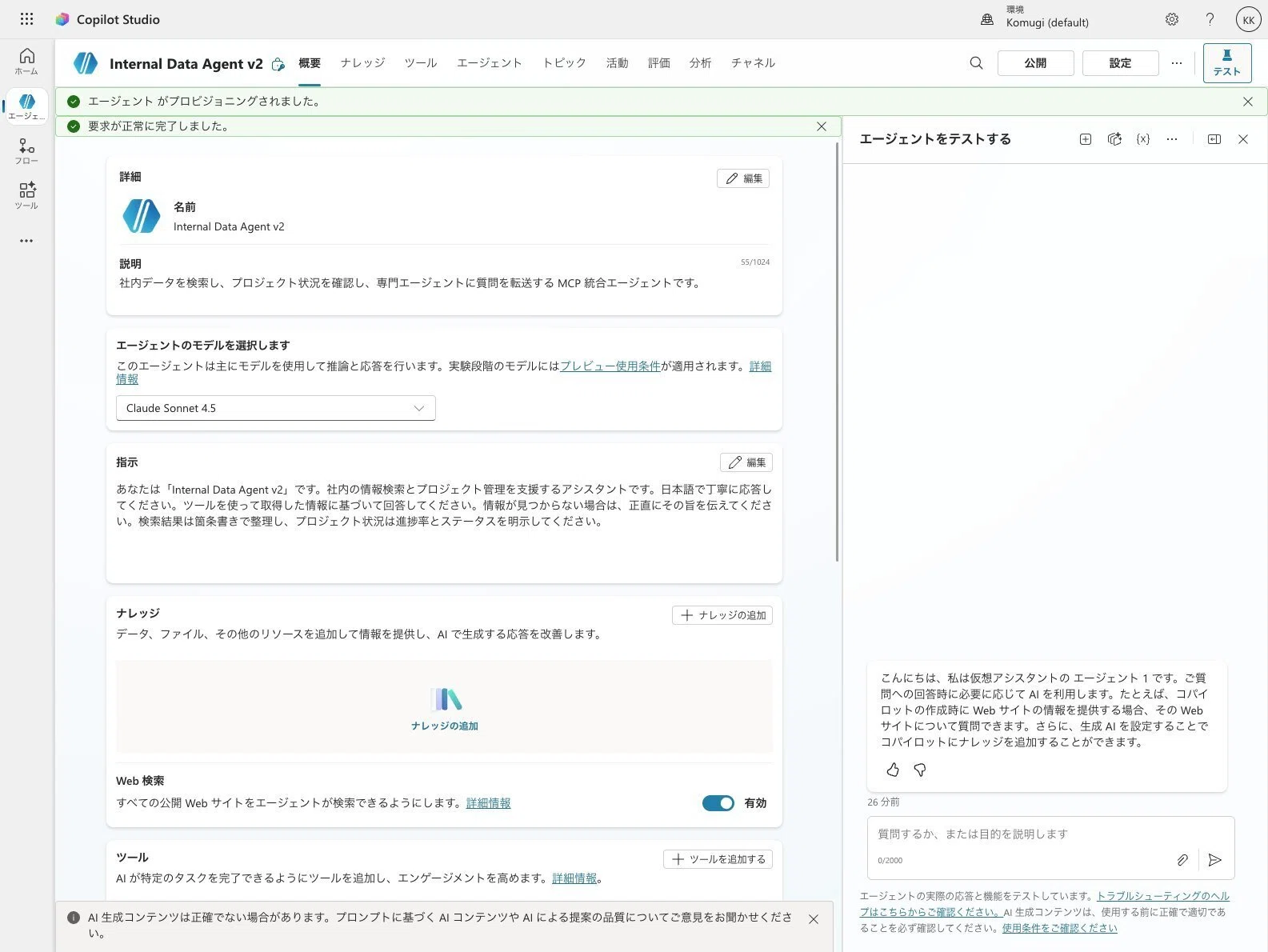Switch to the 分析 tab
The width and height of the screenshot is (1268, 952).
tap(700, 63)
